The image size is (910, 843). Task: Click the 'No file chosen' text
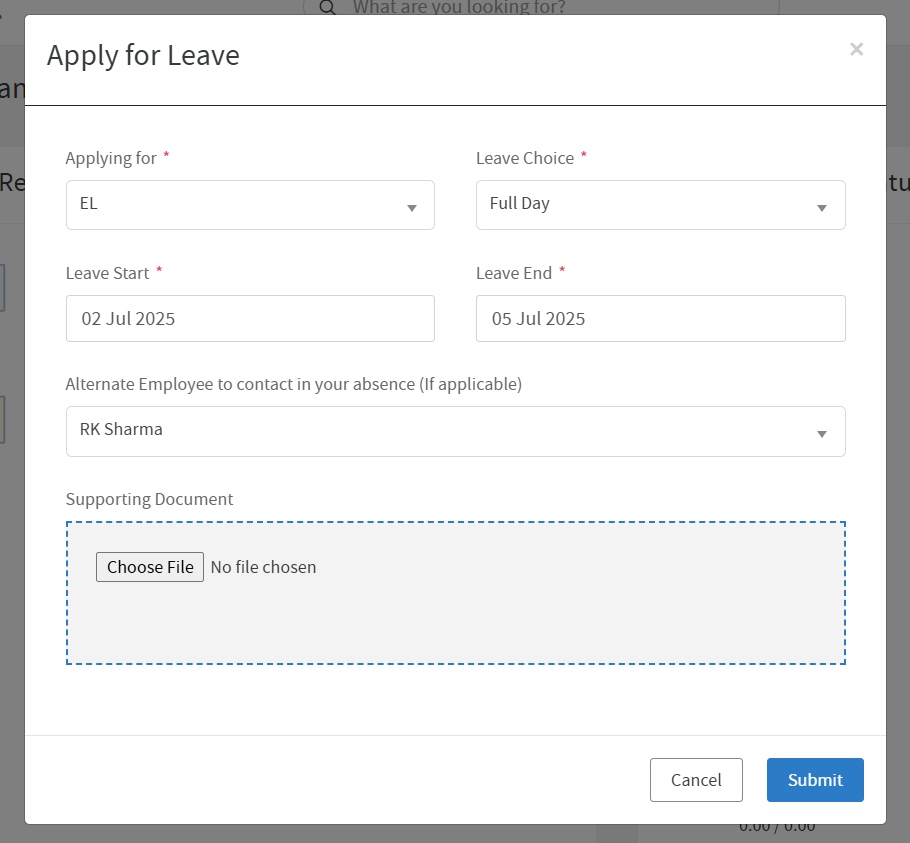(x=263, y=567)
